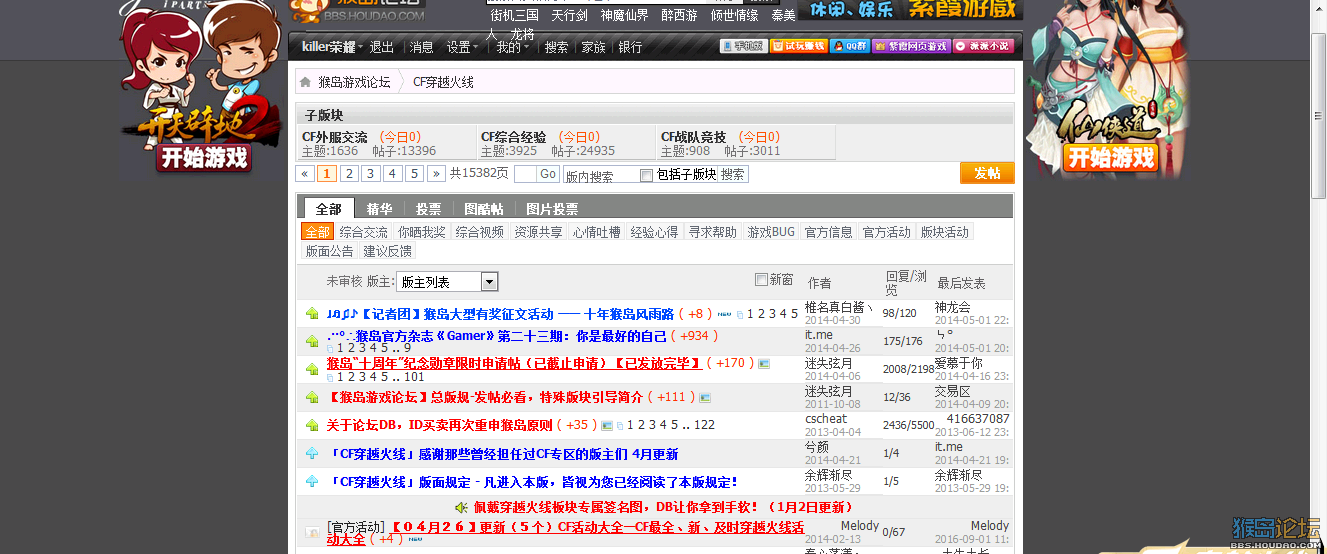Go to page 3 in pagination
1327x554 pixels.
tap(370, 173)
